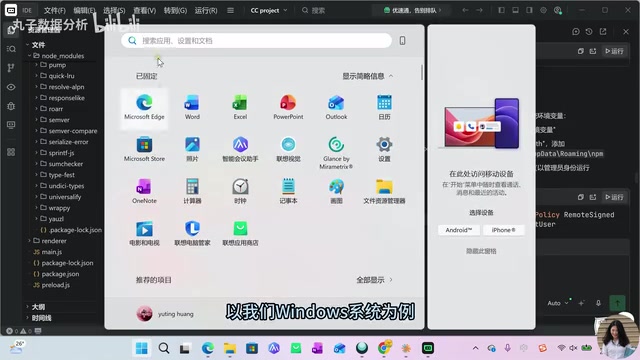Click the phone and laptop illustration
The height and width of the screenshot is (360, 640).
pos(481,122)
